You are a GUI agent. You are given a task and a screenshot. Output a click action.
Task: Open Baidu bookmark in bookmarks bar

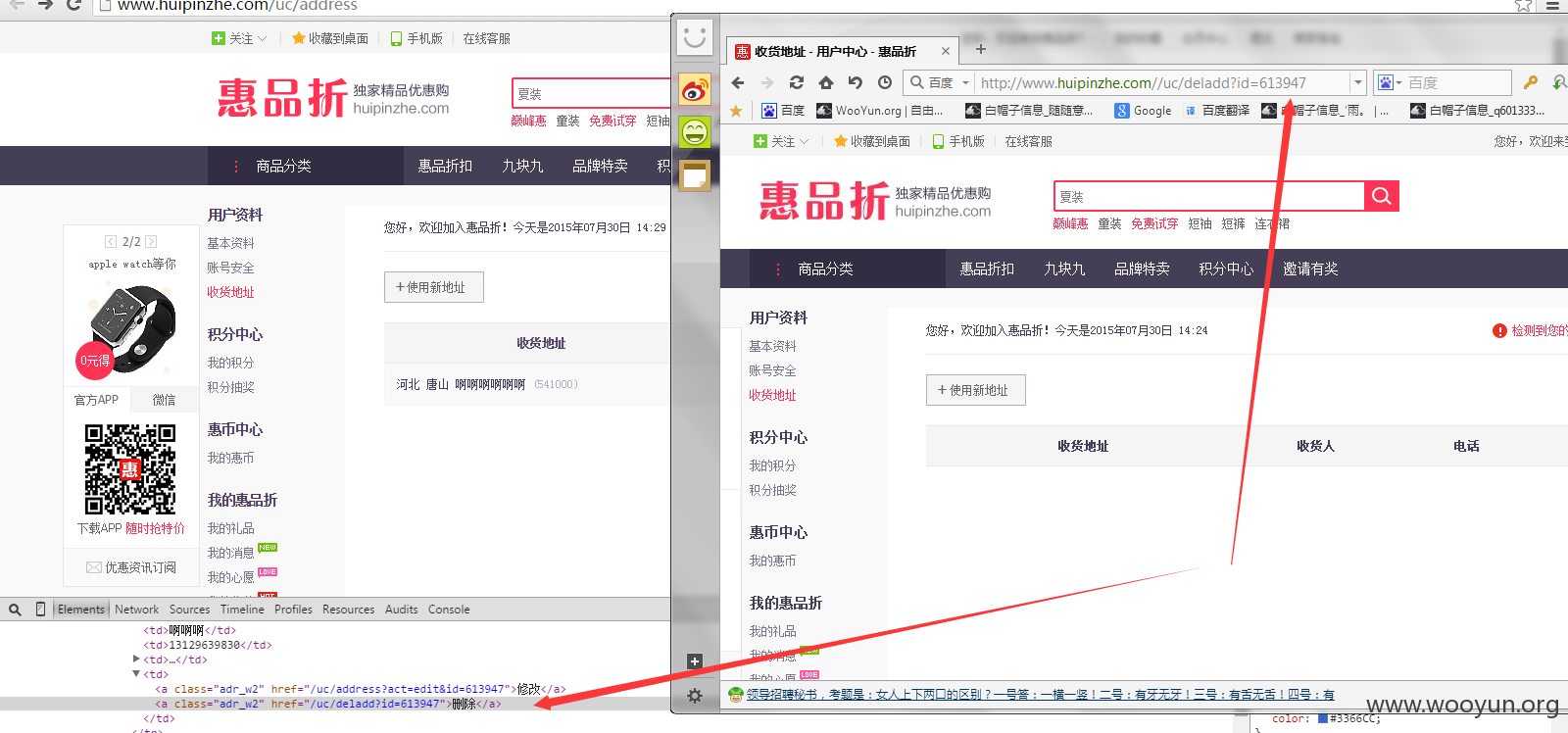tap(783, 111)
